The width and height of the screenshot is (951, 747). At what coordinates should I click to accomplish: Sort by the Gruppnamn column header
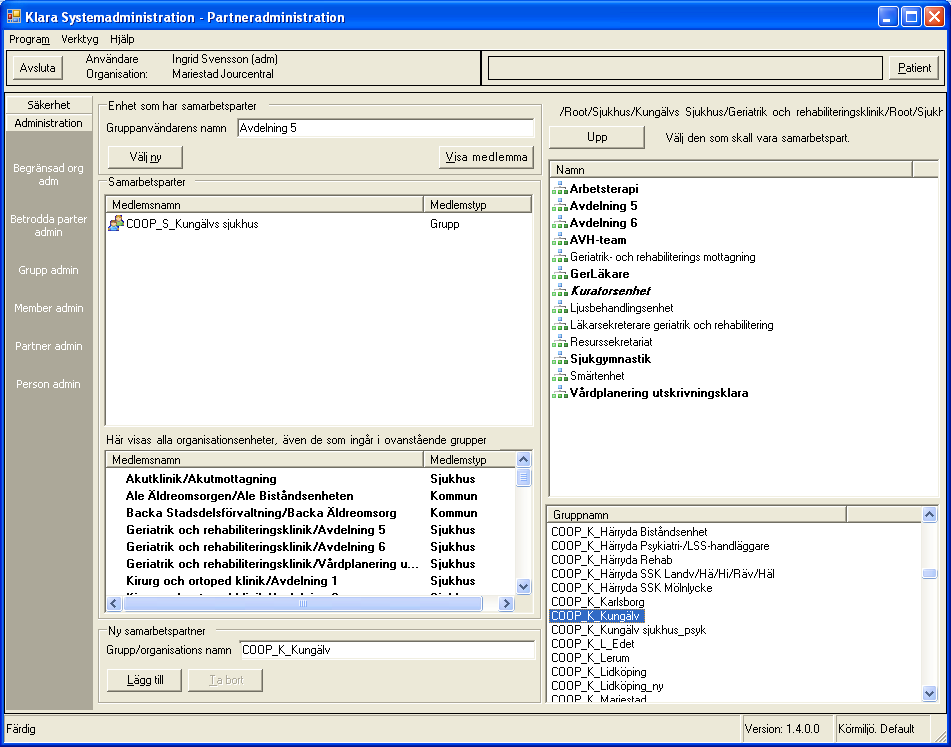point(697,515)
